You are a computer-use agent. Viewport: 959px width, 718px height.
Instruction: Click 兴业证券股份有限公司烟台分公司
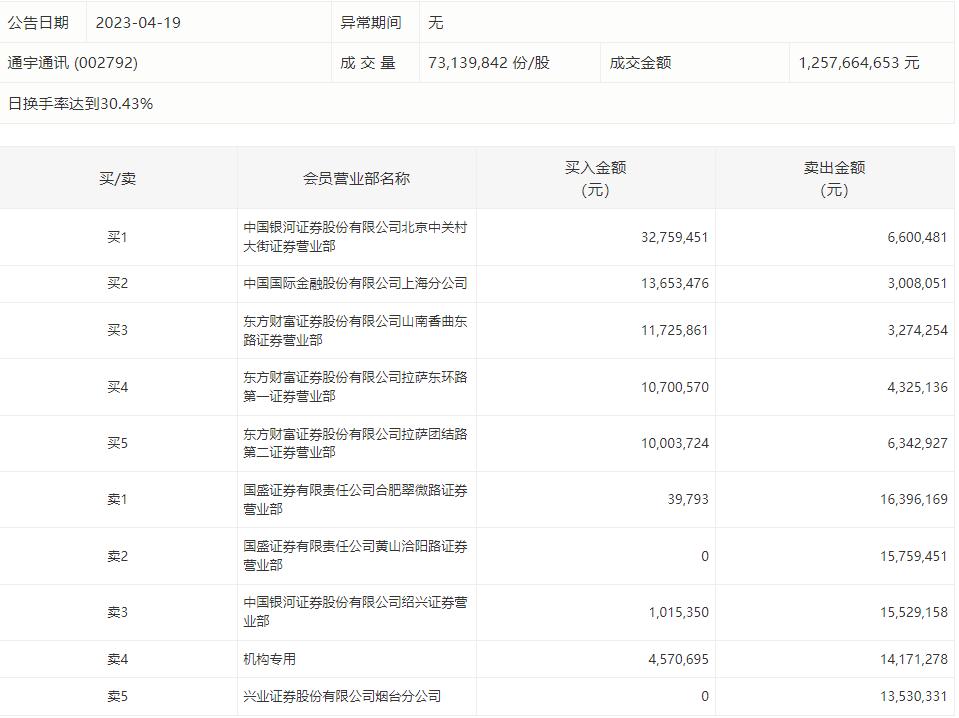click(342, 697)
